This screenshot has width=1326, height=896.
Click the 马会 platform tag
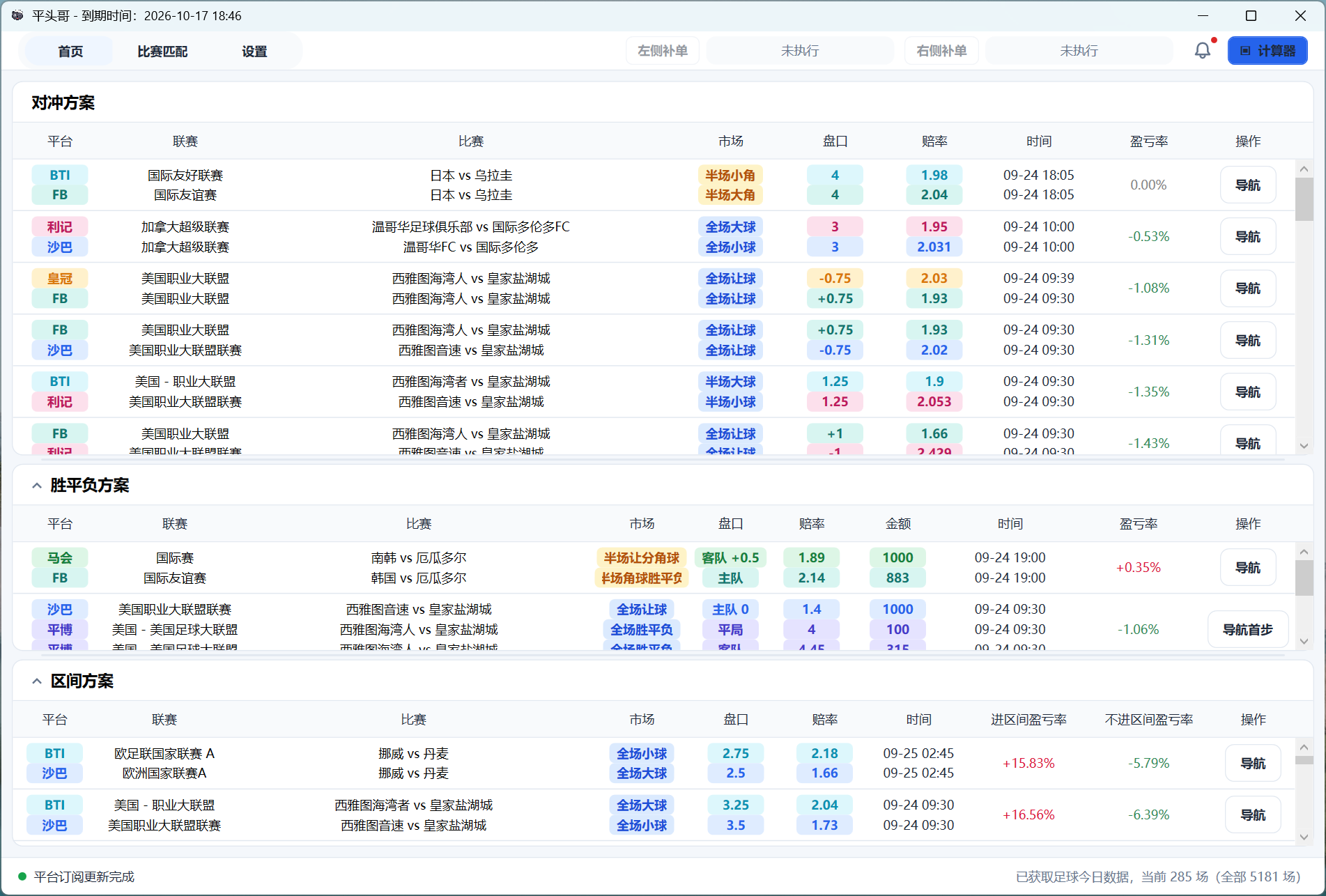(x=60, y=558)
